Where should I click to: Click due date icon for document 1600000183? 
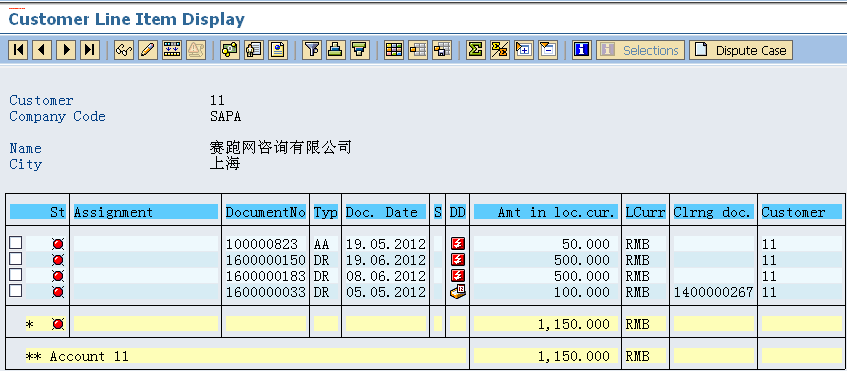click(x=458, y=276)
